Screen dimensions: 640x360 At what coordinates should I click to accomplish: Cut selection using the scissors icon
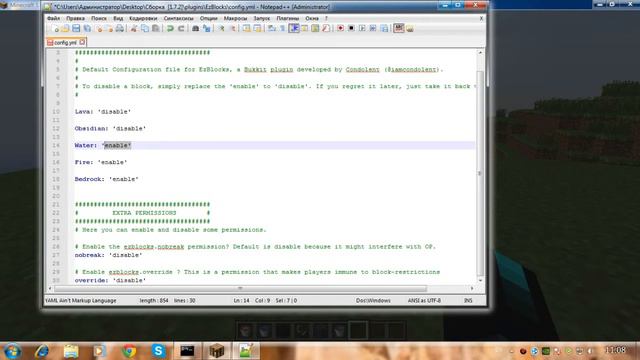coord(134,28)
